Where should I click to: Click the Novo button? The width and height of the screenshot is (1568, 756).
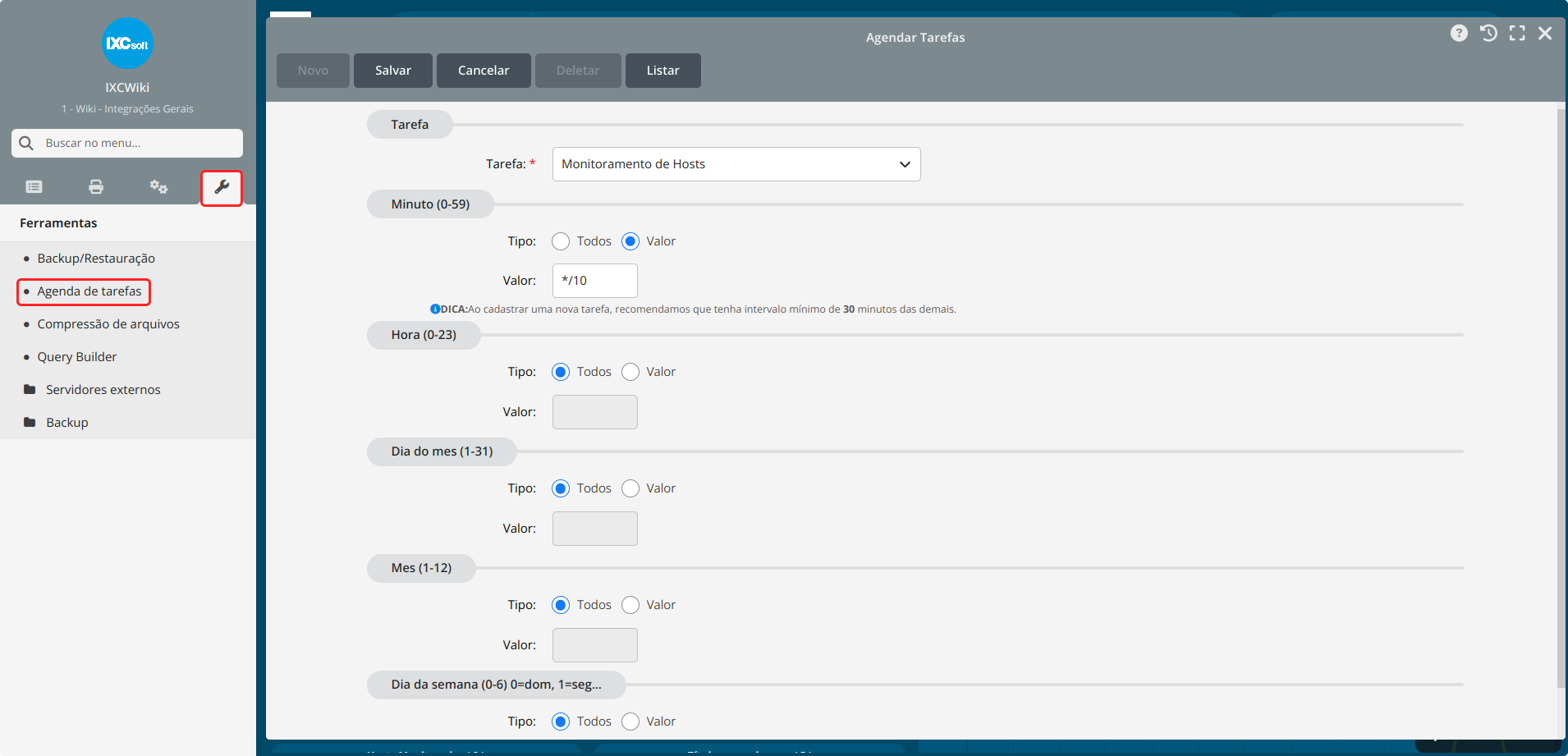[x=313, y=71]
